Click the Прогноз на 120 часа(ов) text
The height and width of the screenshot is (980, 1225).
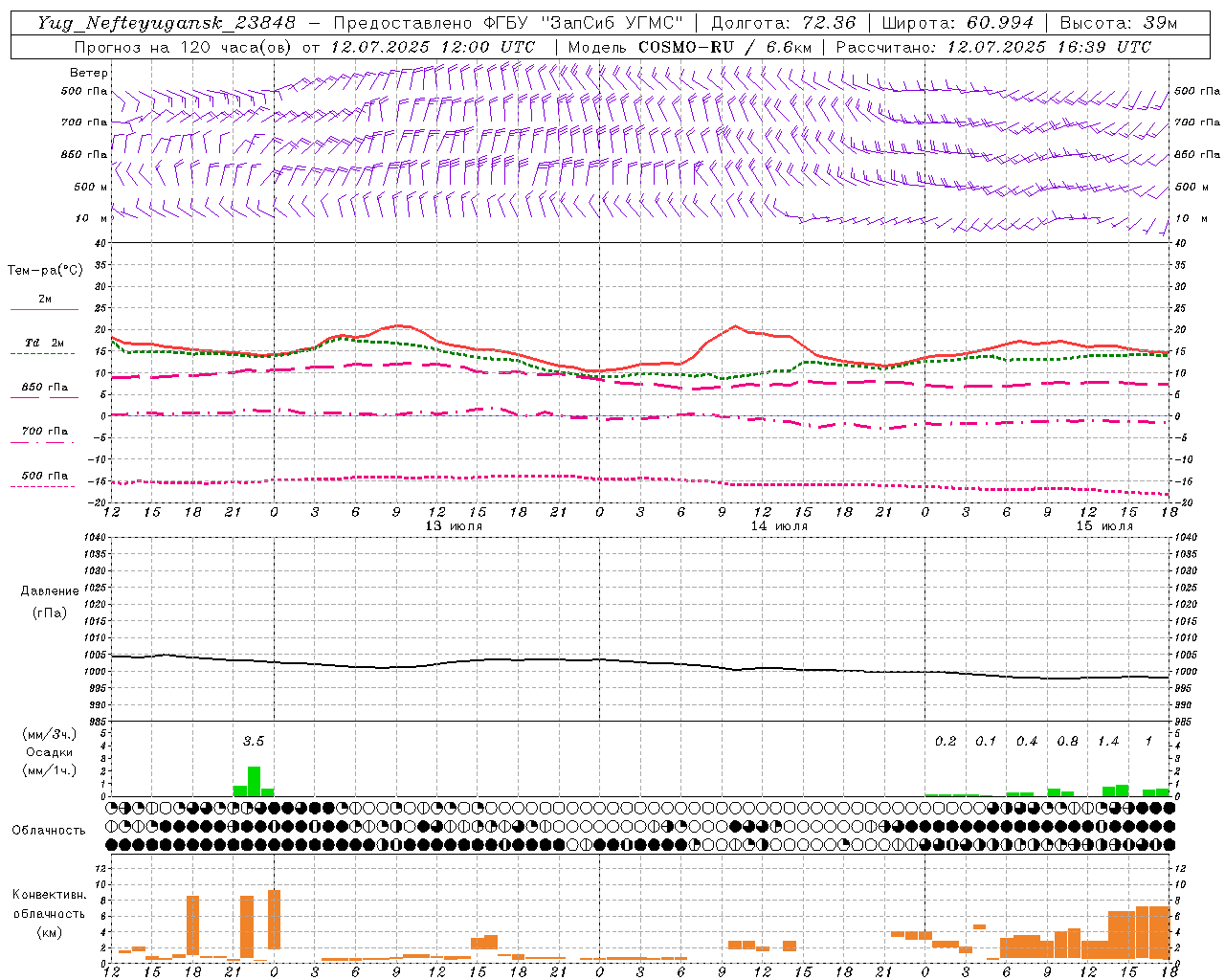click(x=184, y=47)
